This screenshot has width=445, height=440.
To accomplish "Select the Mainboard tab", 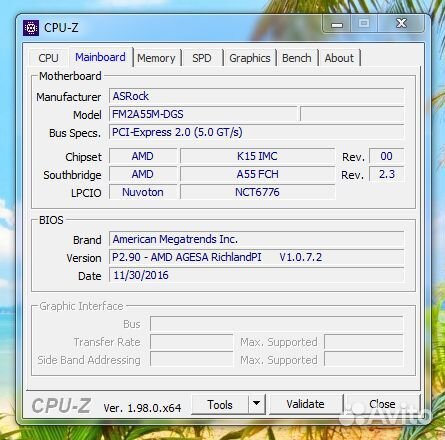I will click(100, 57).
